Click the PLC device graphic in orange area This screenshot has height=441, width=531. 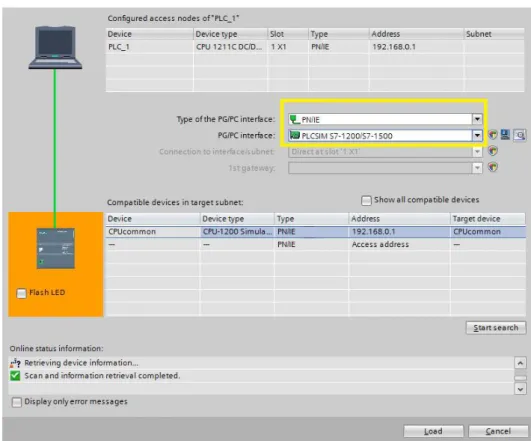[x=56, y=248]
